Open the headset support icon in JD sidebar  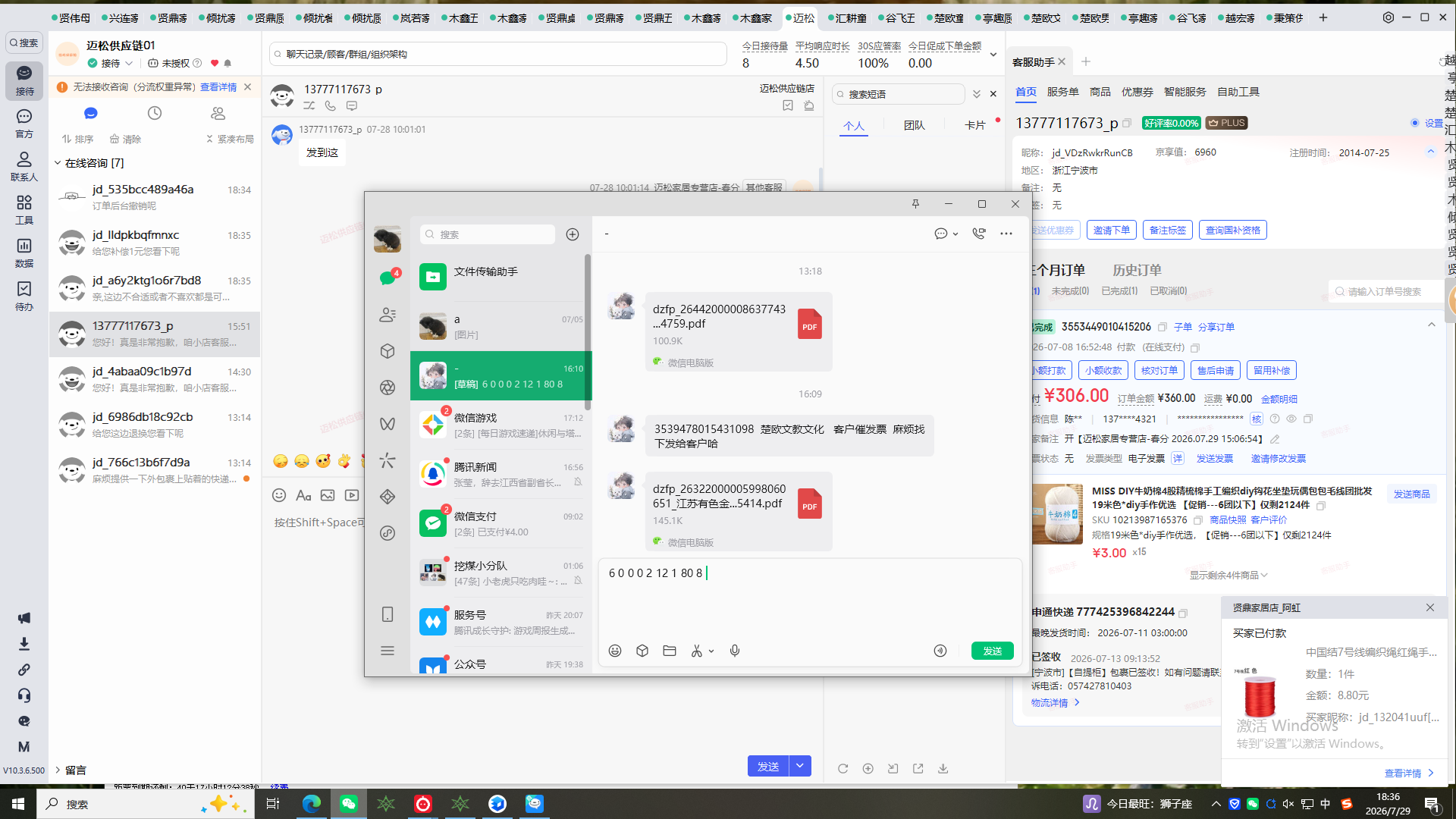pos(24,695)
